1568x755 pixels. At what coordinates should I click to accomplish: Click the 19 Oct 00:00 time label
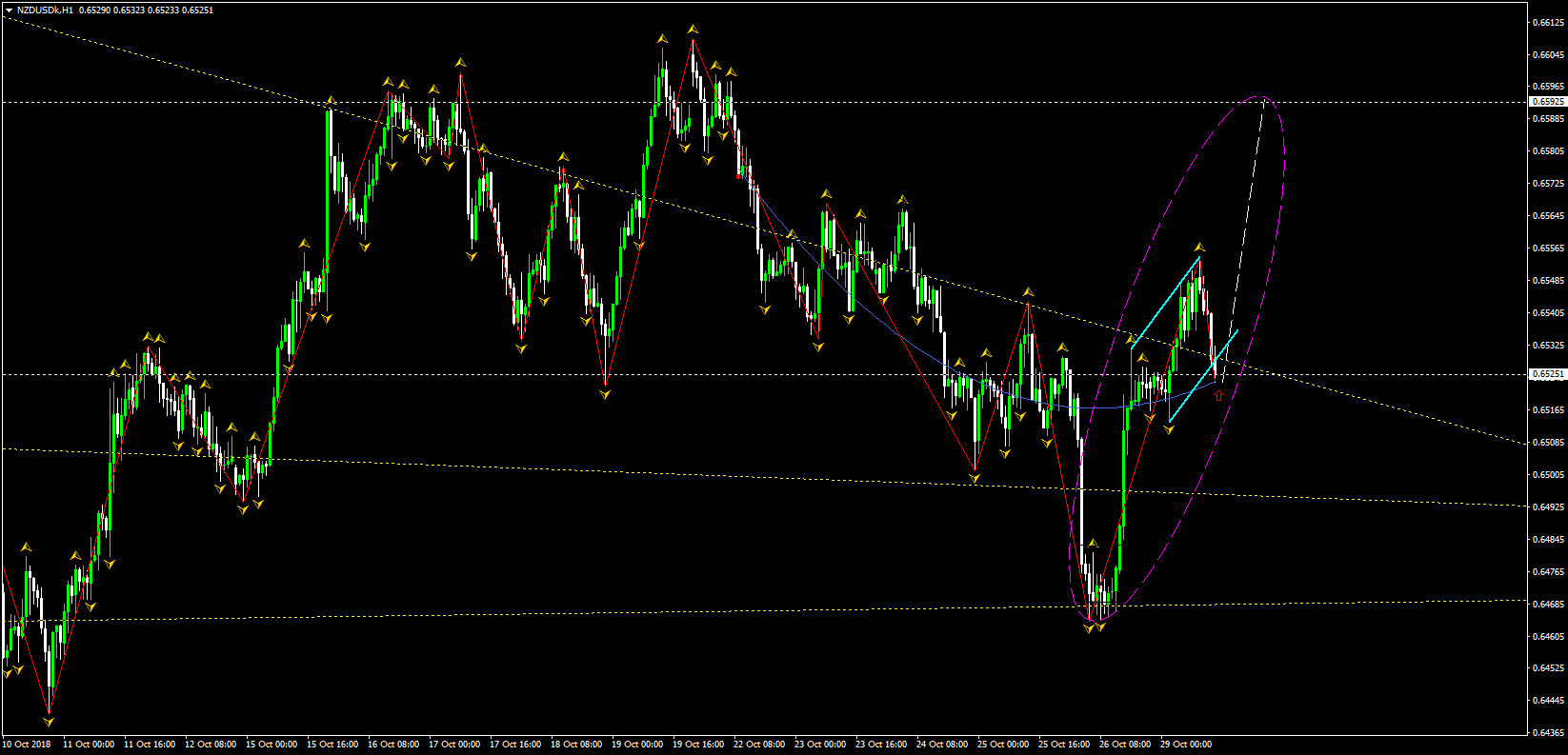coord(636,744)
